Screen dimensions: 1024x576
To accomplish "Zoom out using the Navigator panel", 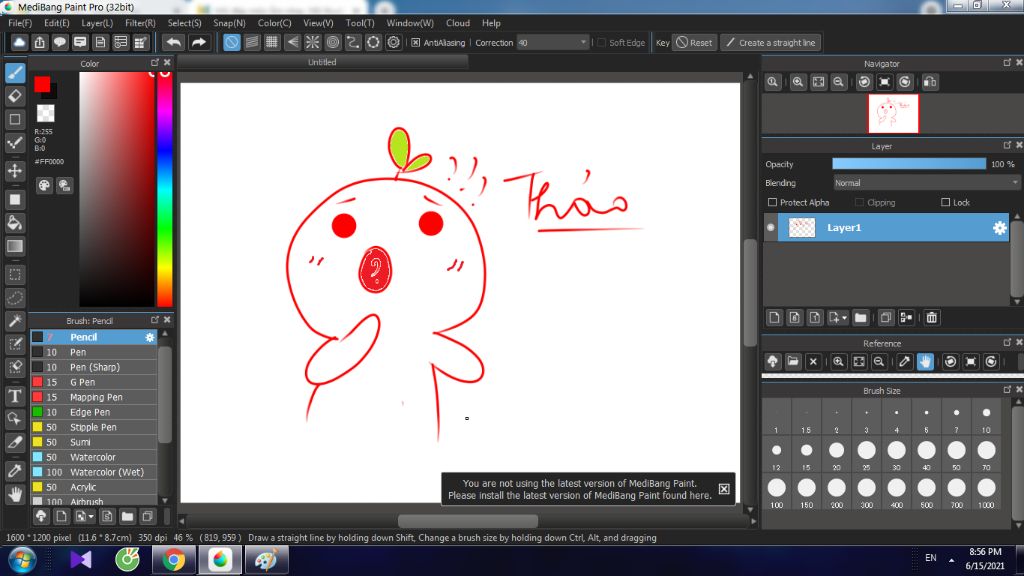I will [839, 82].
